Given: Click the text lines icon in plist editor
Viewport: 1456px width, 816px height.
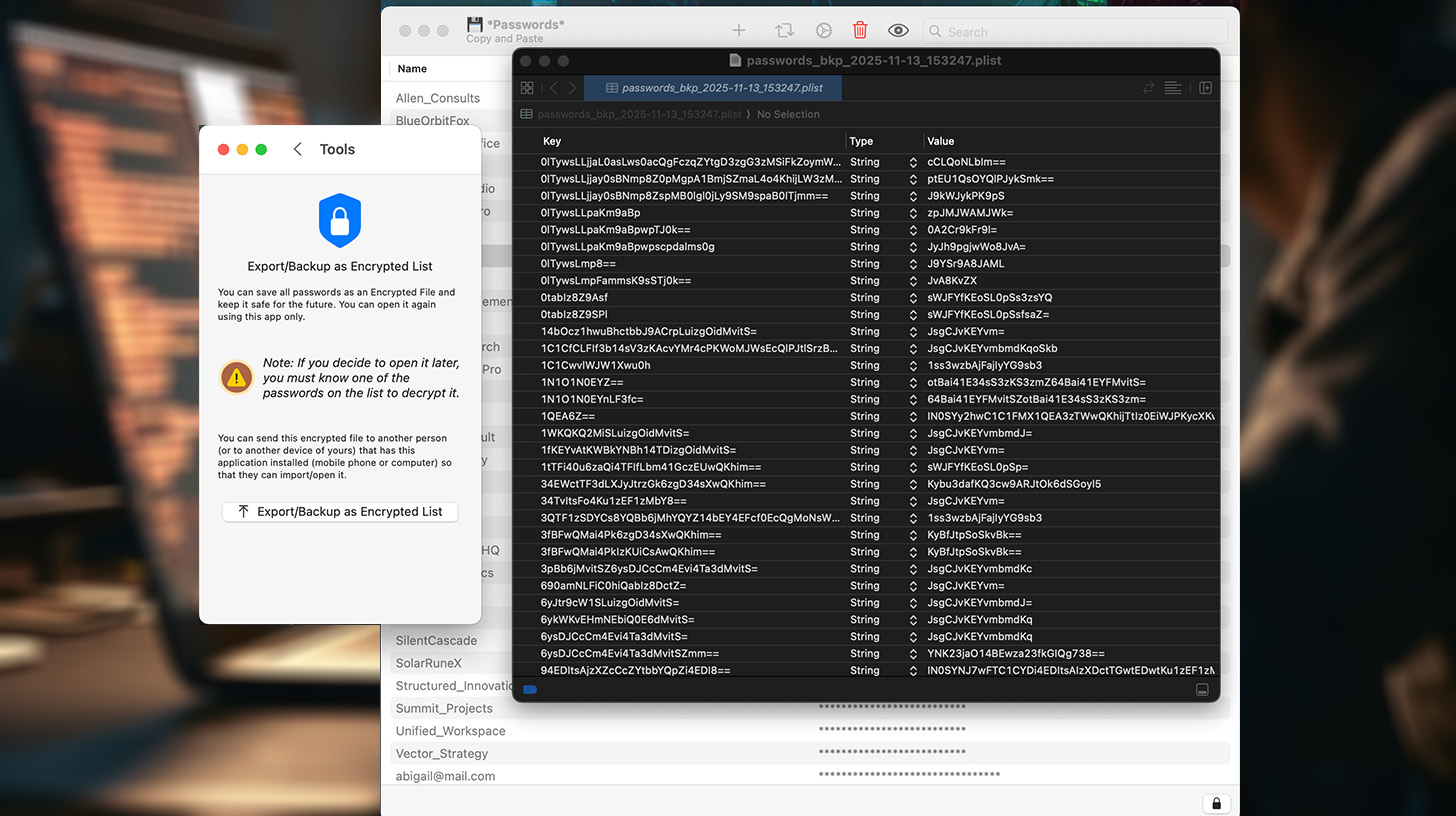Looking at the screenshot, I should (1173, 88).
